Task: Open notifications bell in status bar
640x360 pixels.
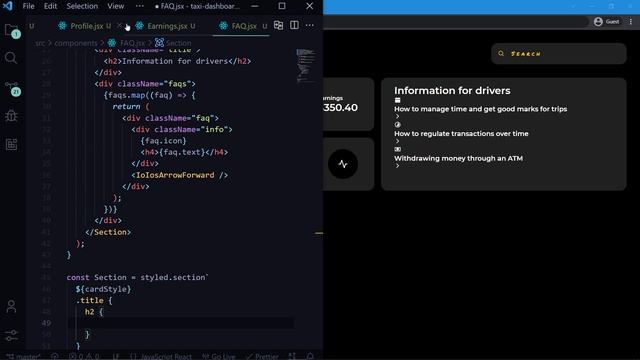Action: pyautogui.click(x=310, y=356)
